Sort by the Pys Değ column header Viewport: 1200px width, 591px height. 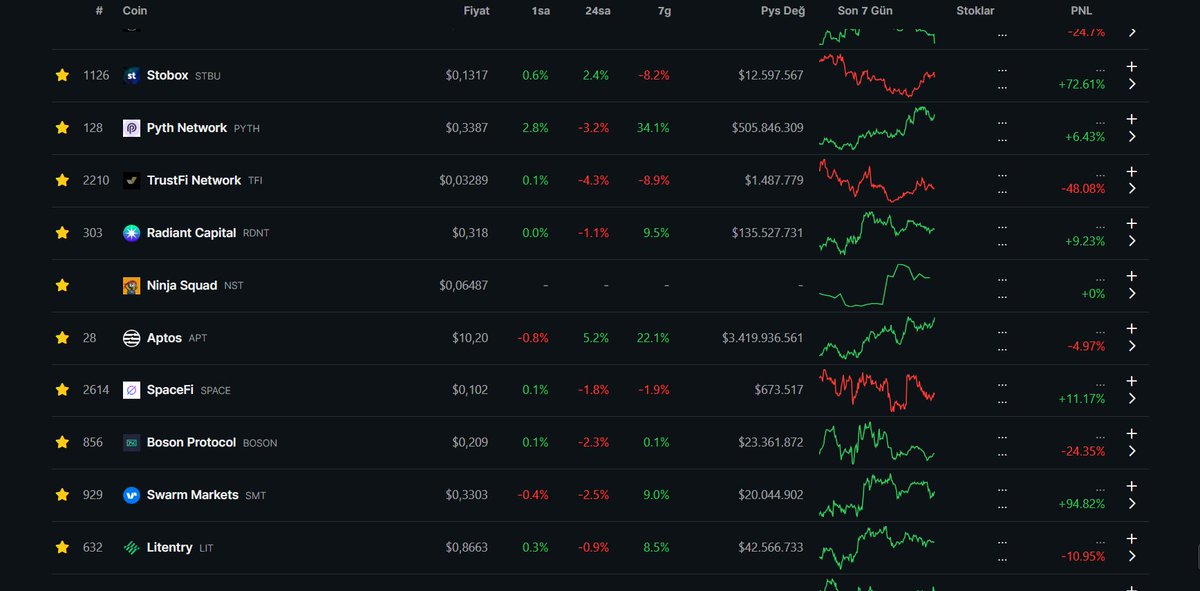[782, 11]
